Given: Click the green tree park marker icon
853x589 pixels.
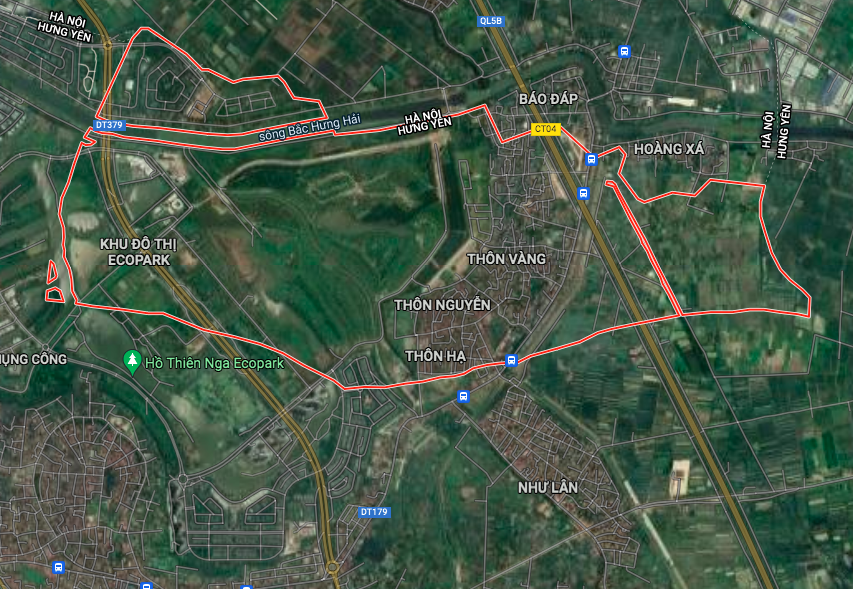Looking at the screenshot, I should (132, 363).
